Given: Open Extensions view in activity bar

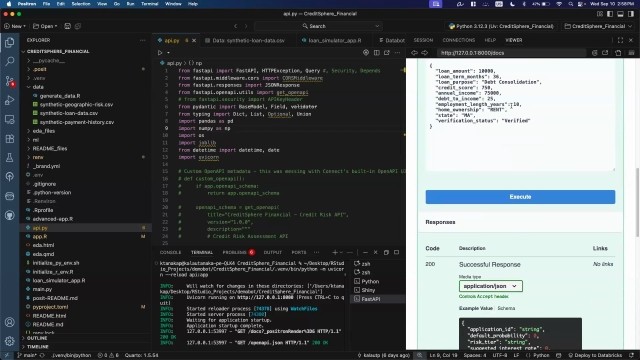Looking at the screenshot, I should point(9,138).
